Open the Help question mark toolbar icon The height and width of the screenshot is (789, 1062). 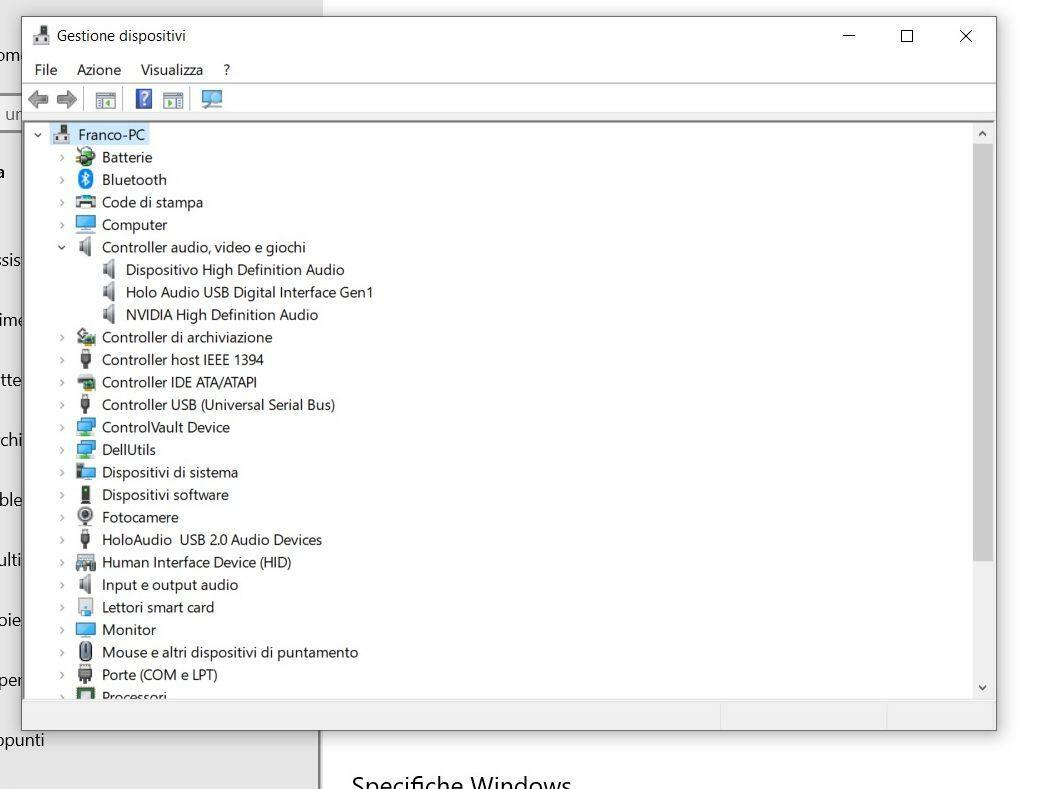(x=144, y=99)
